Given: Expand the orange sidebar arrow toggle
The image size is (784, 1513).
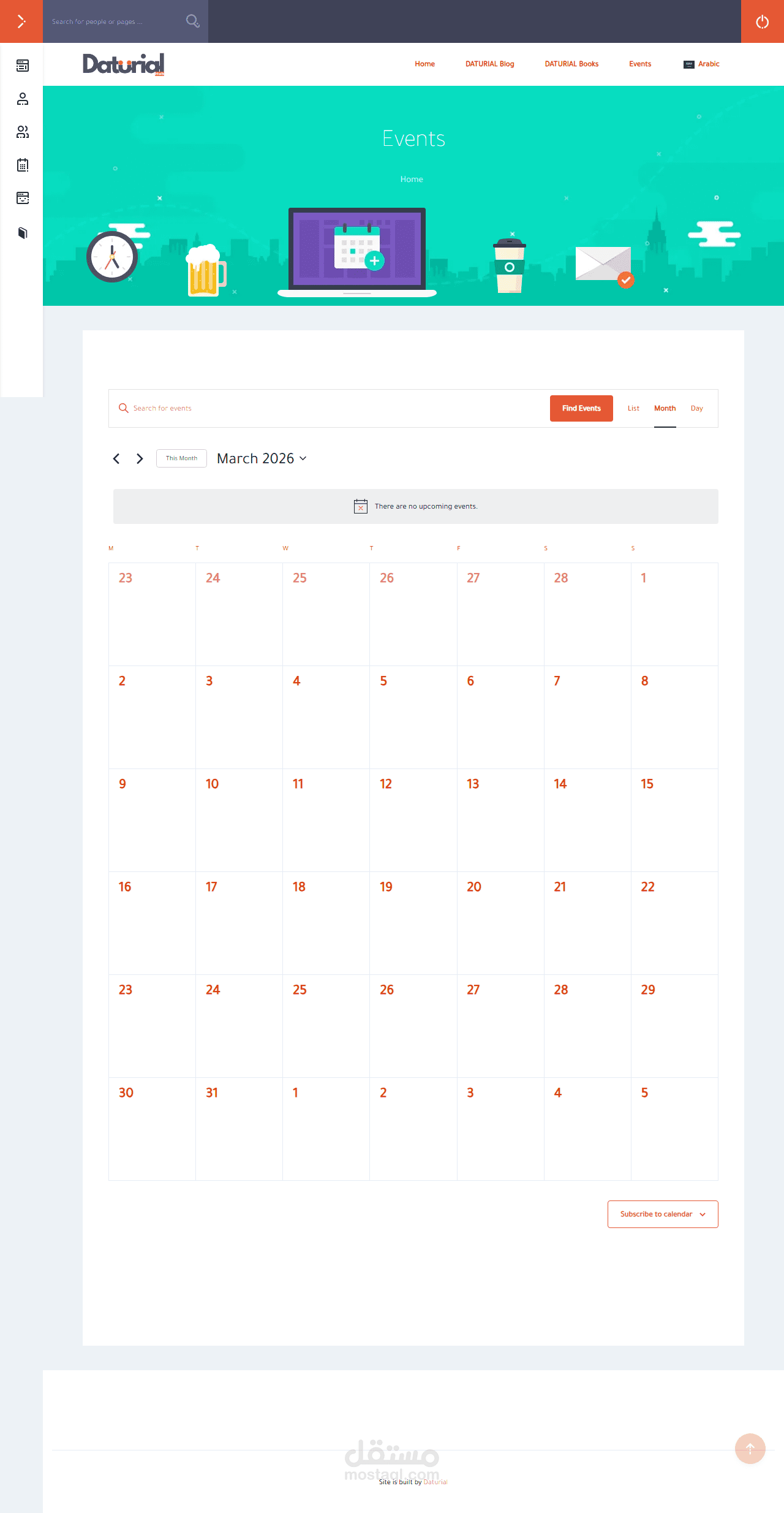Looking at the screenshot, I should click(x=21, y=21).
